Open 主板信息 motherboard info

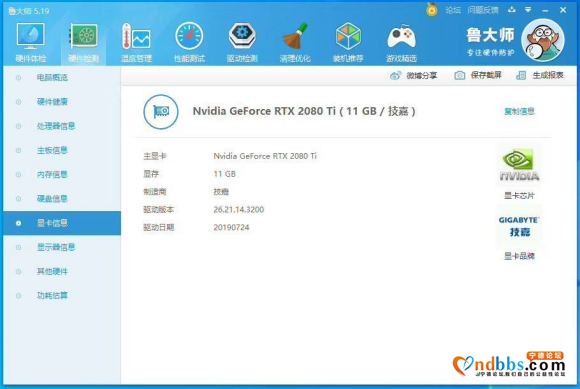(52, 150)
